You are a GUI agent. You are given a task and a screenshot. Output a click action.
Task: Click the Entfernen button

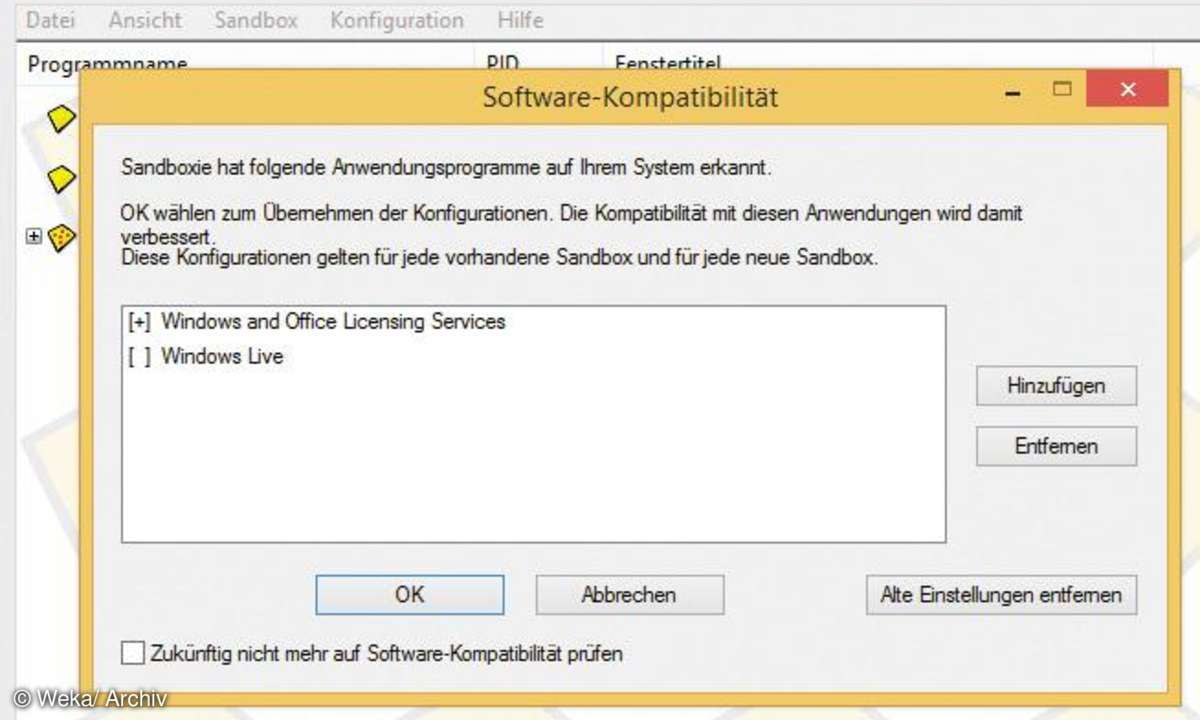[1056, 446]
